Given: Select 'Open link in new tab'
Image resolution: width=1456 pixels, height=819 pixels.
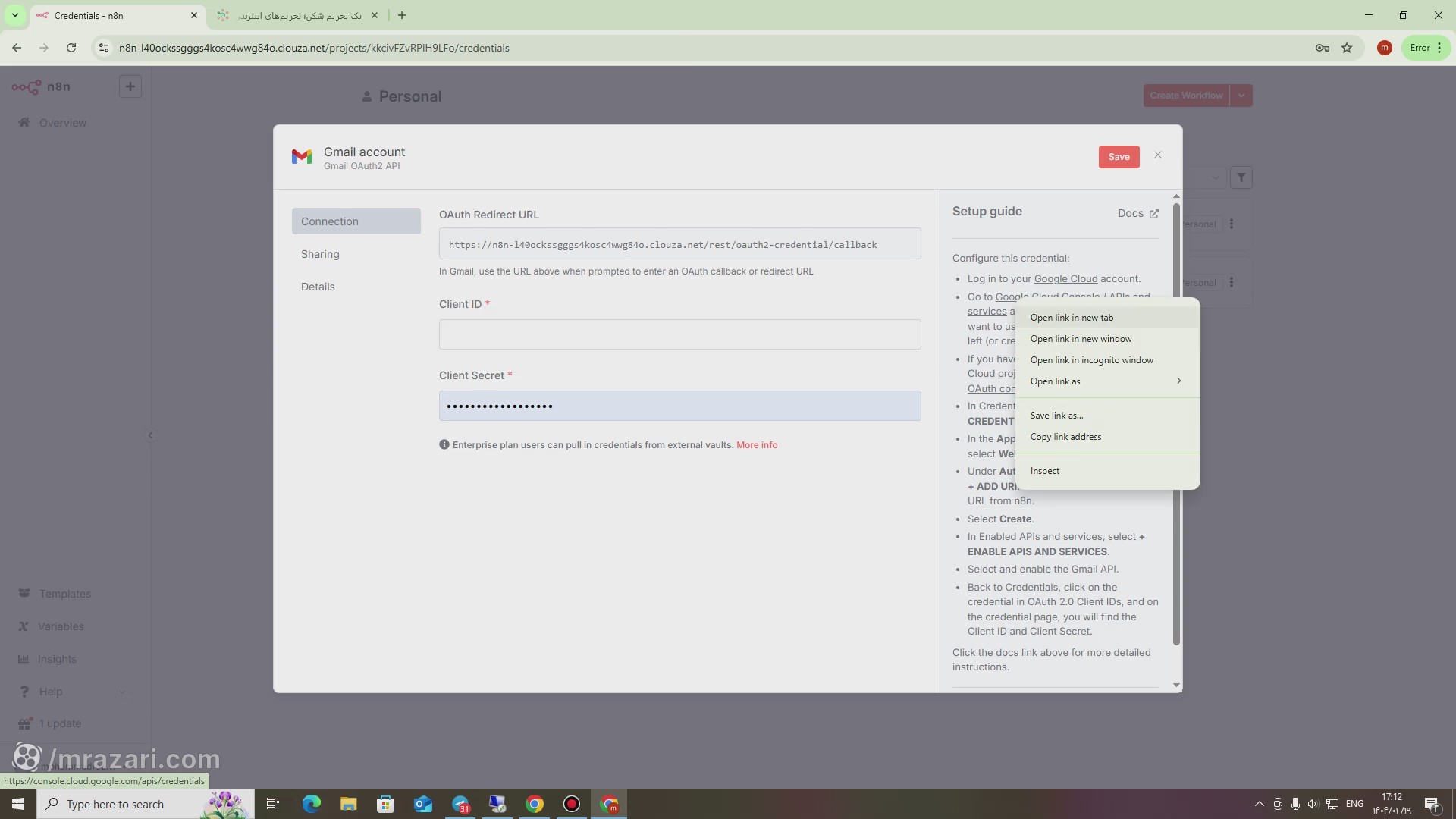Looking at the screenshot, I should coord(1072,318).
